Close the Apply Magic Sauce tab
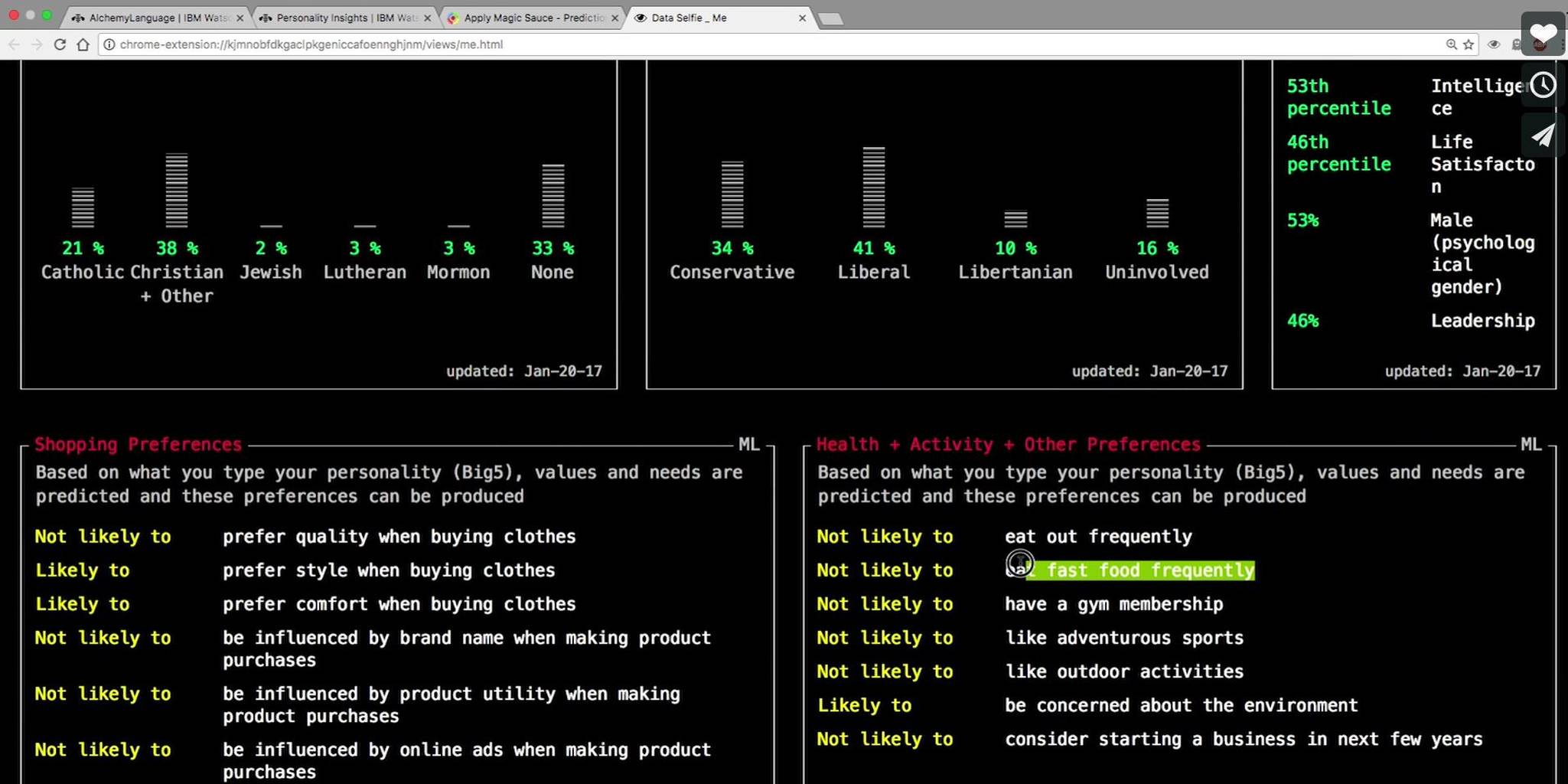 (x=614, y=18)
